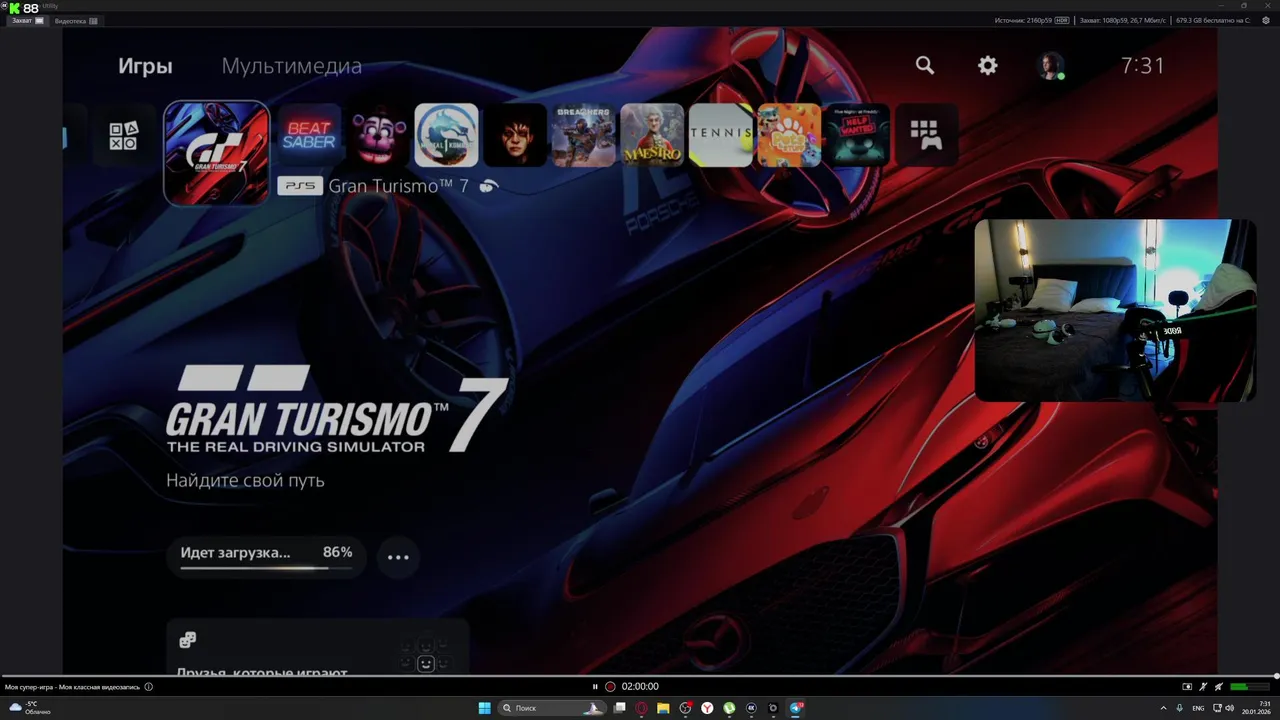Click the friends-playing icon on card
1280x720 pixels.
coord(187,640)
